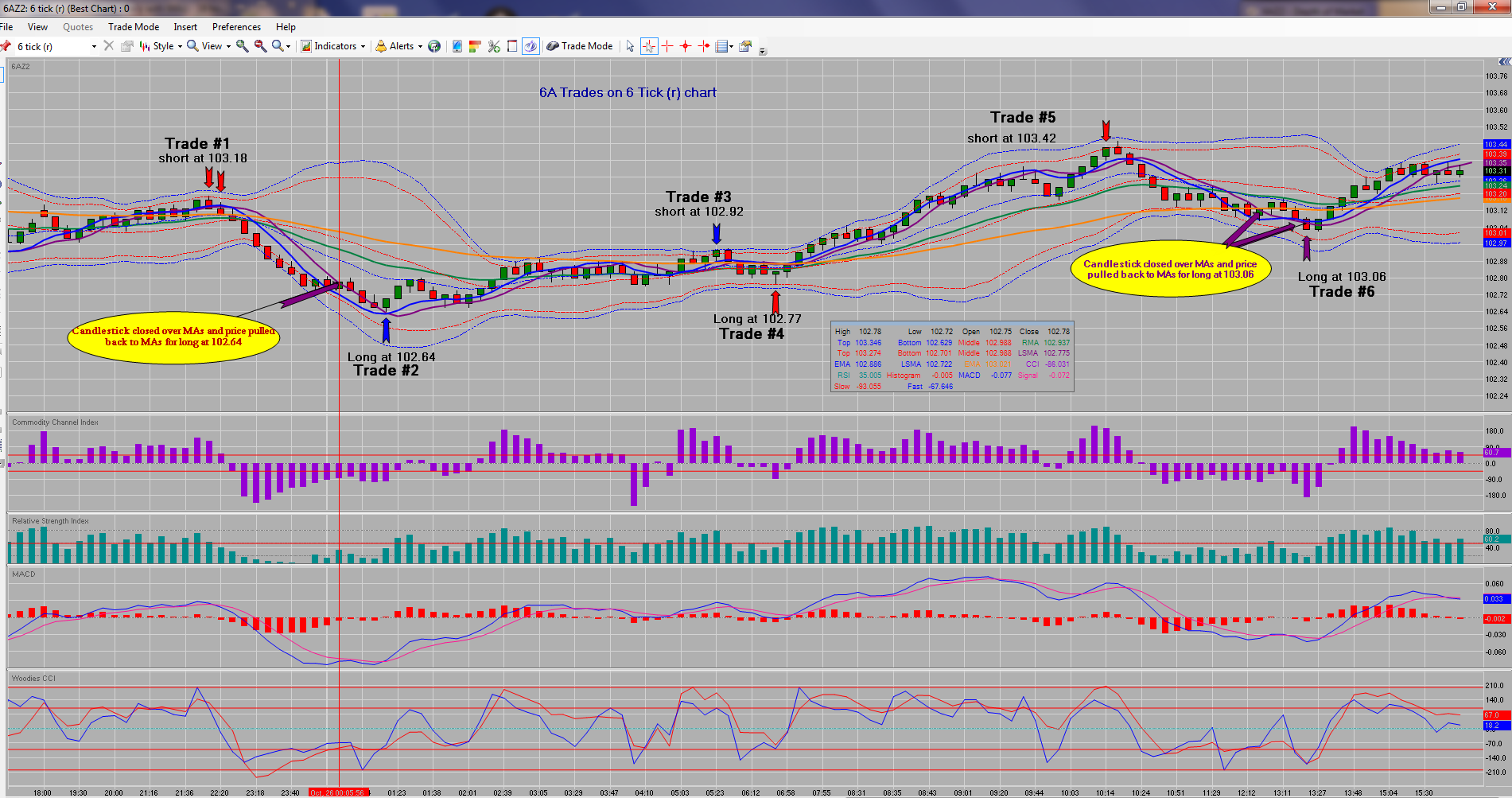Click the blue 103.44 price tag on axis
The height and width of the screenshot is (798, 1512).
(1495, 145)
